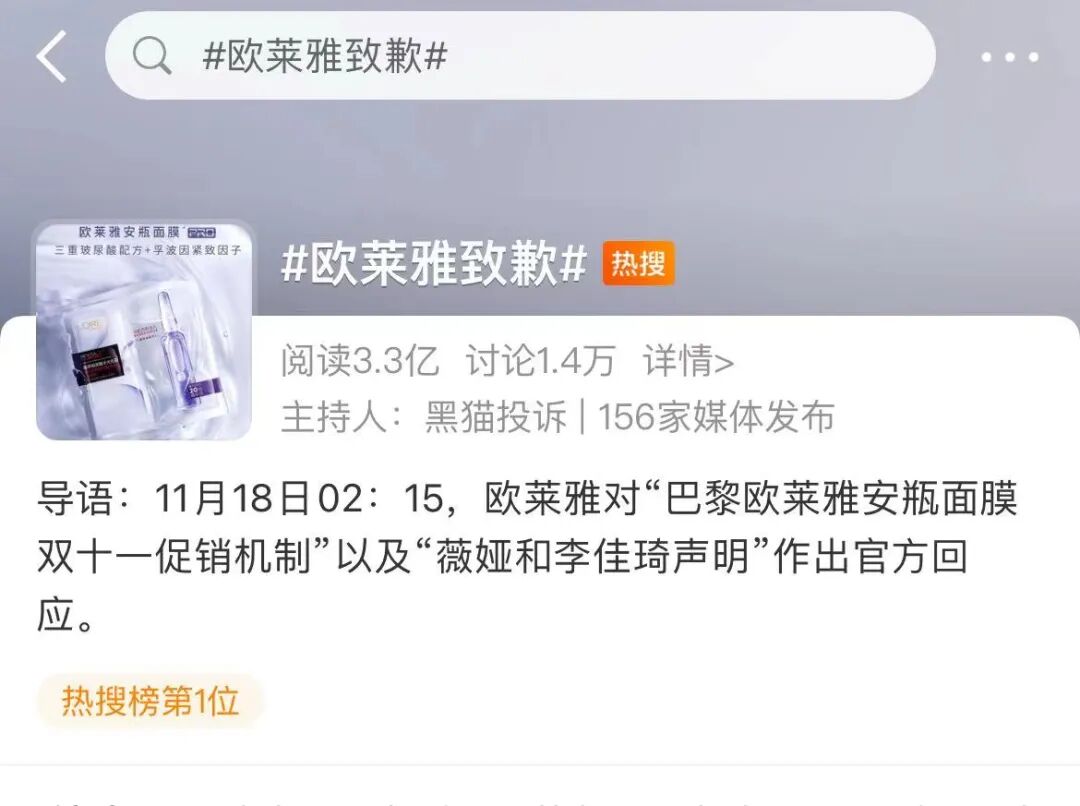Click the quoted text 巴黎欧莱雅安瓶面膜
This screenshot has height=806, width=1080.
coord(841,498)
